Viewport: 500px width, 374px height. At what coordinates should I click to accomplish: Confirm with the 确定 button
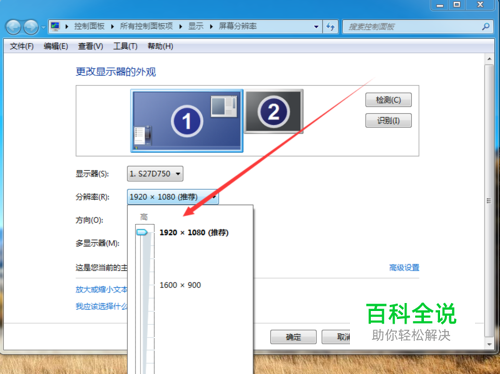(293, 337)
